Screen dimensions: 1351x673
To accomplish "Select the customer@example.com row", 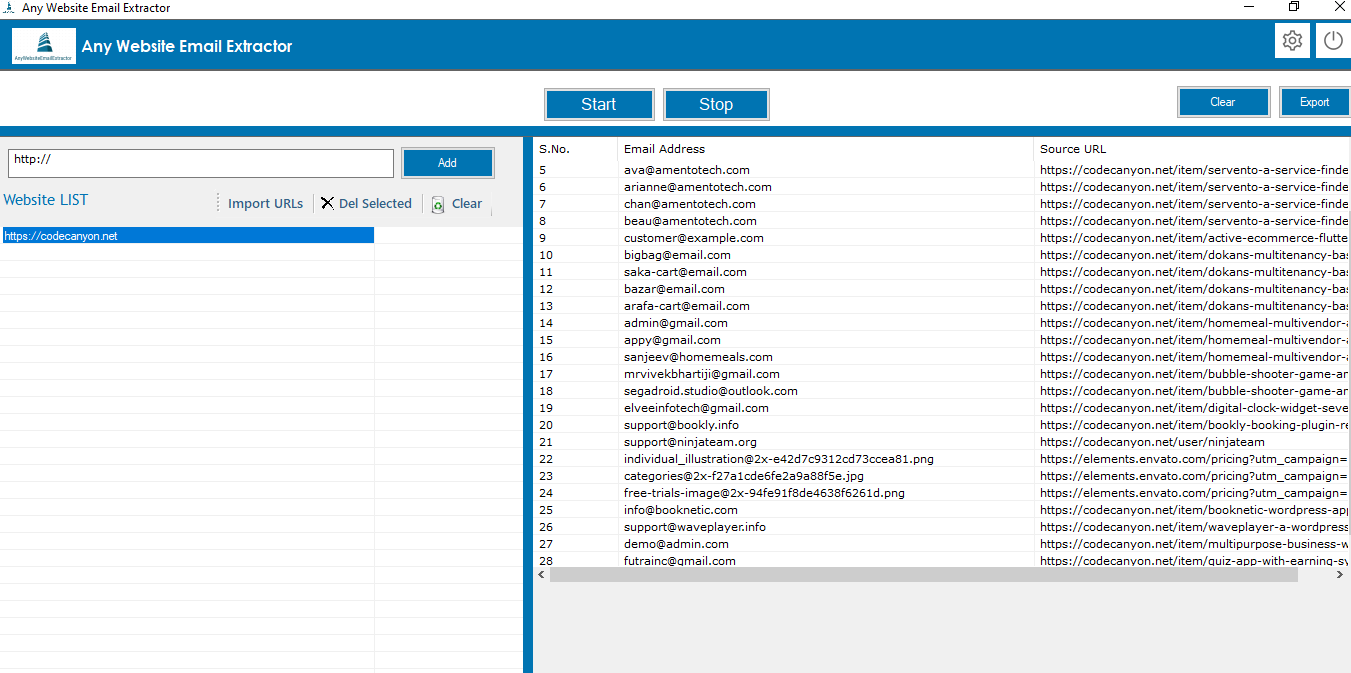I will [x=693, y=238].
